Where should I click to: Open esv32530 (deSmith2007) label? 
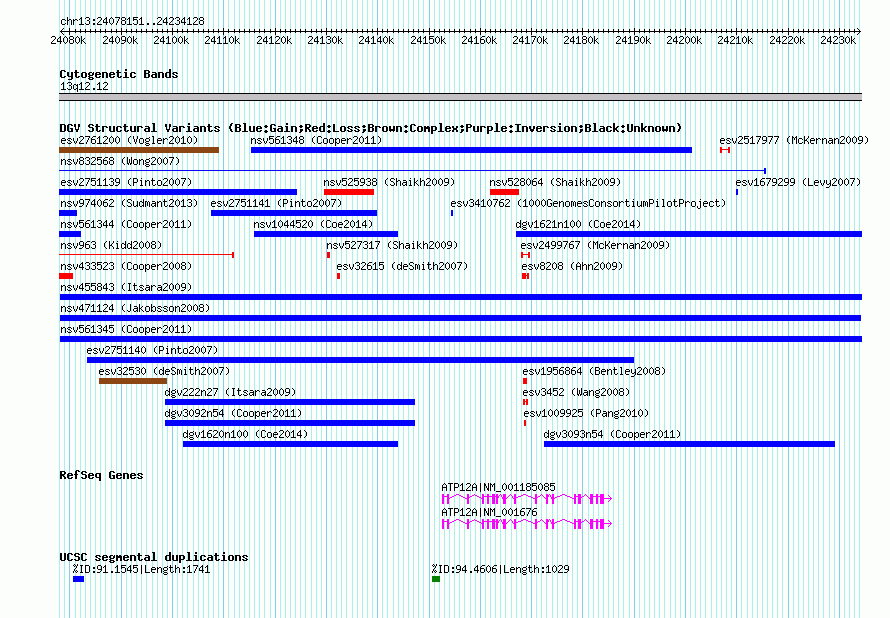point(164,371)
